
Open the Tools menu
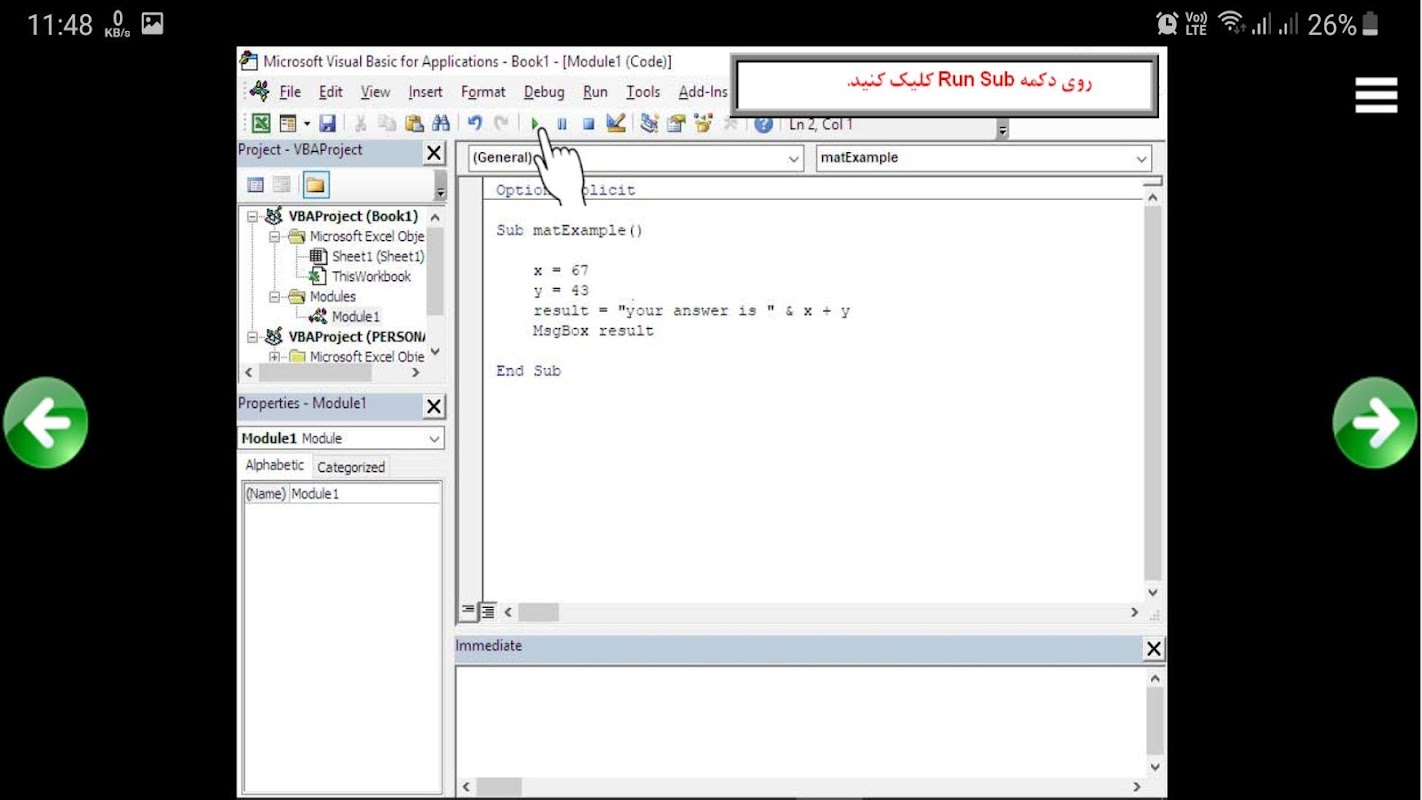[x=643, y=92]
